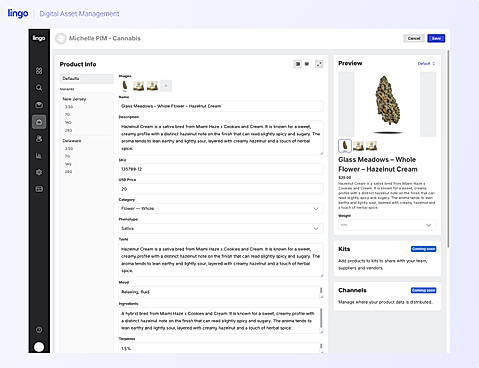Click into the SKU field
479x368 pixels.
[220, 169]
